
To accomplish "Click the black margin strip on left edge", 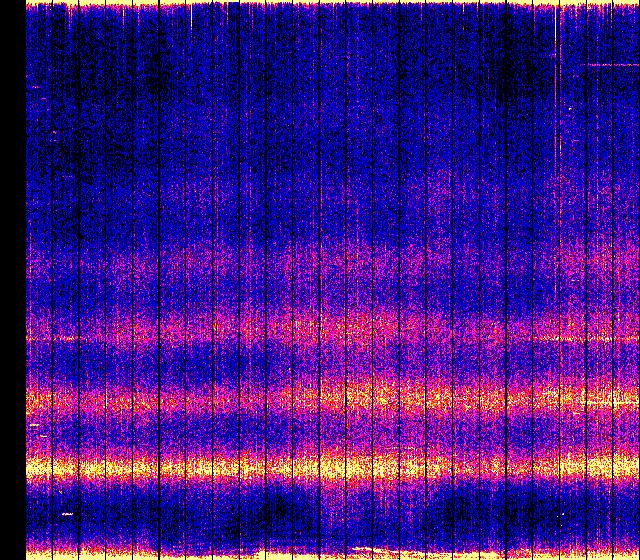I will pos(12,280).
